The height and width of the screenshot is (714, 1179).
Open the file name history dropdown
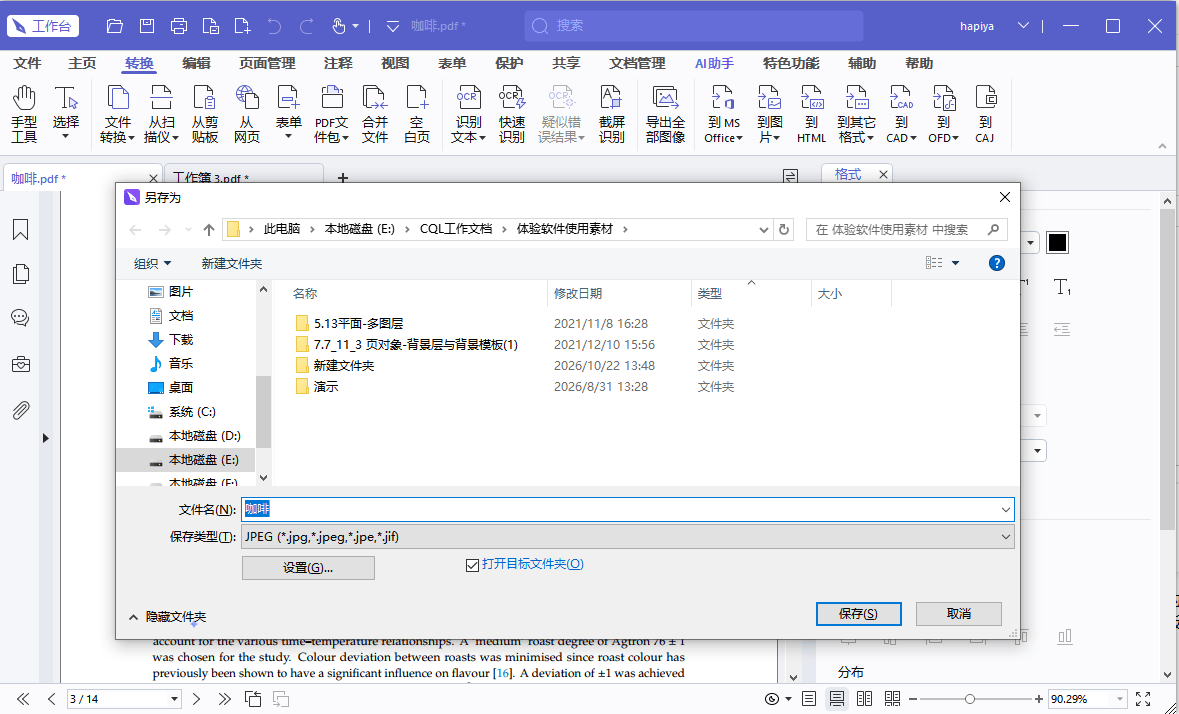point(1006,510)
